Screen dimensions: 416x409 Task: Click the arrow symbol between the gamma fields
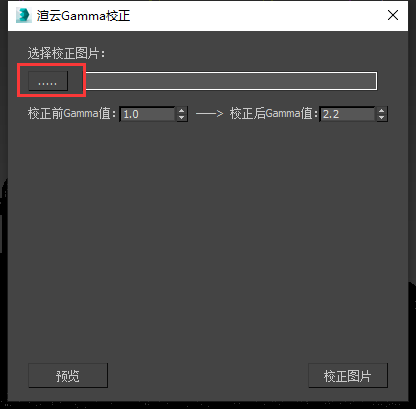pos(209,114)
